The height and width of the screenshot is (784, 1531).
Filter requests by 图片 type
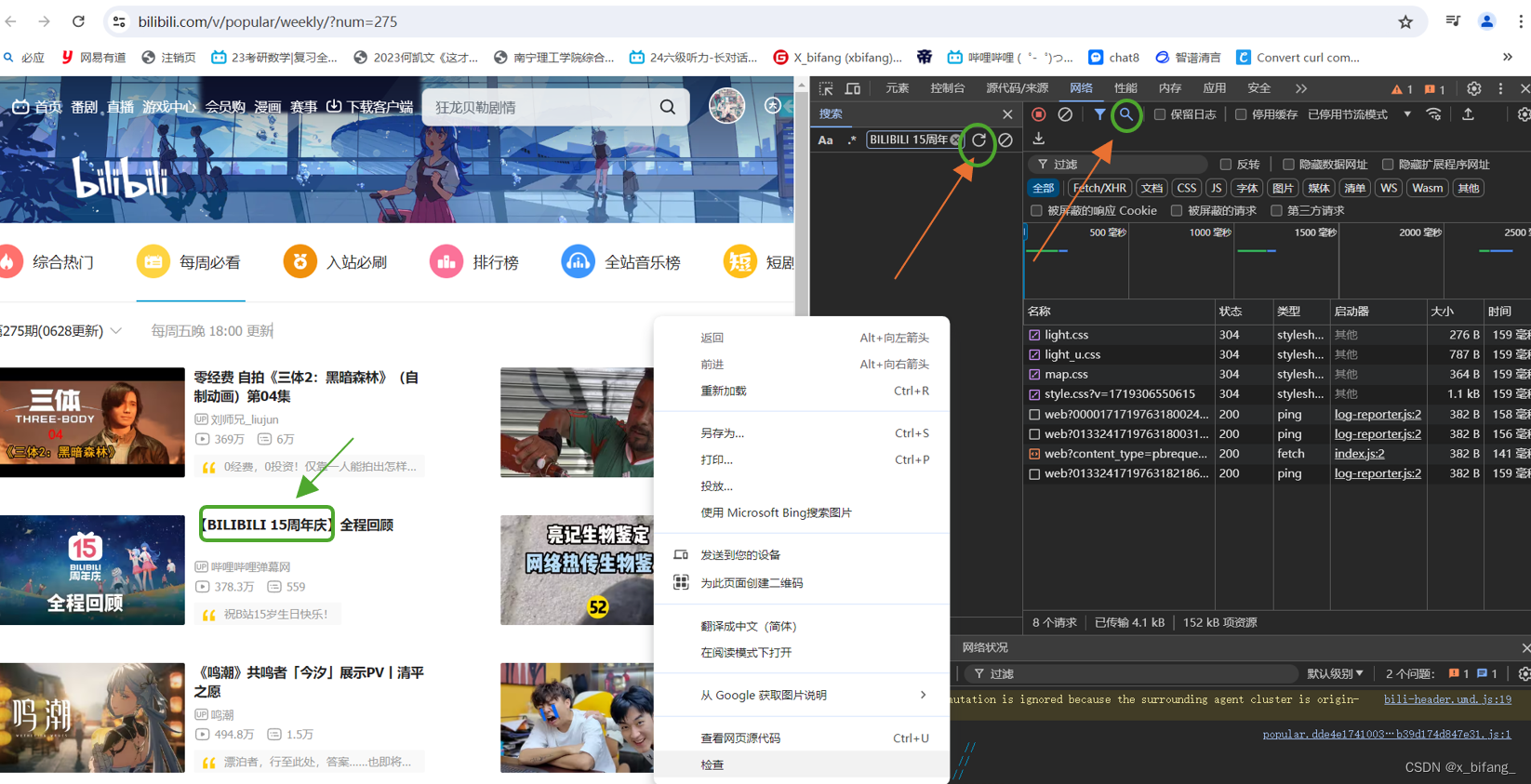click(x=1283, y=188)
